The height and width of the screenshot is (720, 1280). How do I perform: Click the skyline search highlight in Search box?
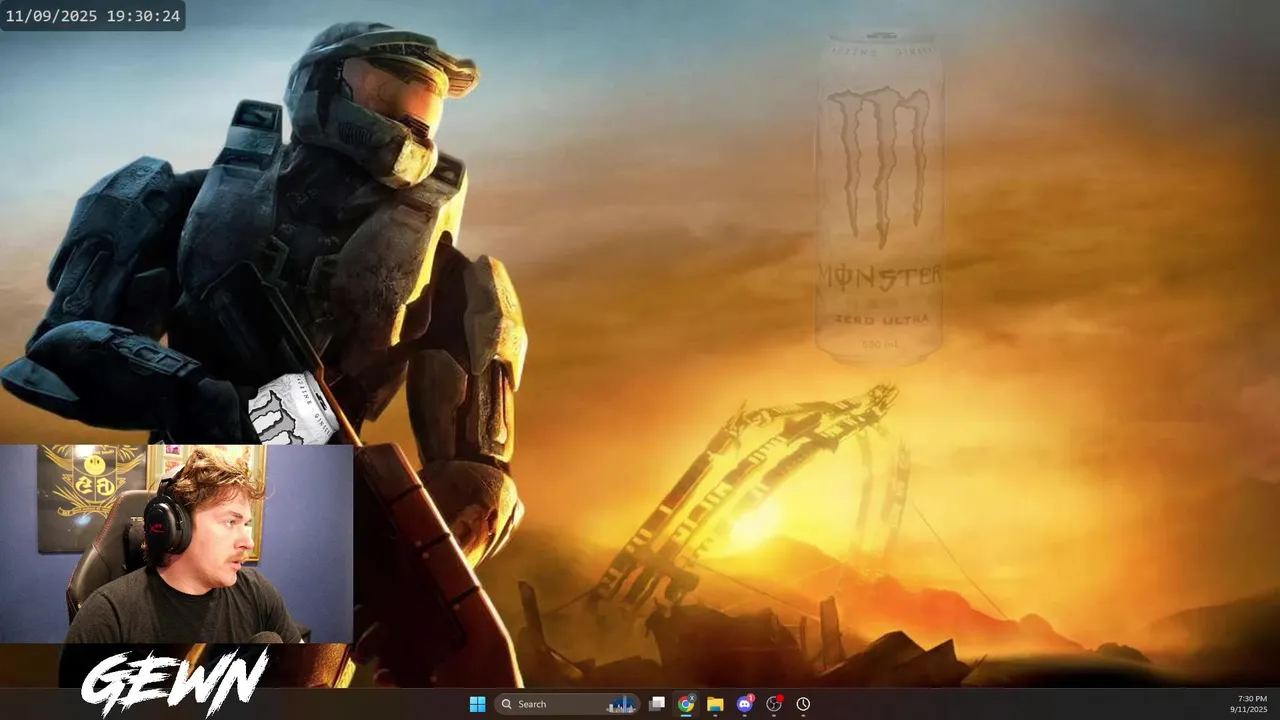(x=621, y=705)
